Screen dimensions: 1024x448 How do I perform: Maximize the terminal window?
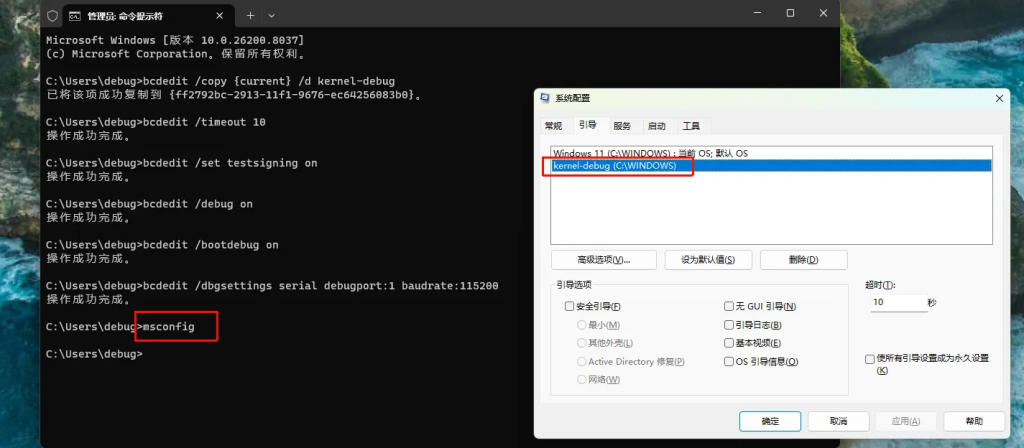click(x=790, y=13)
